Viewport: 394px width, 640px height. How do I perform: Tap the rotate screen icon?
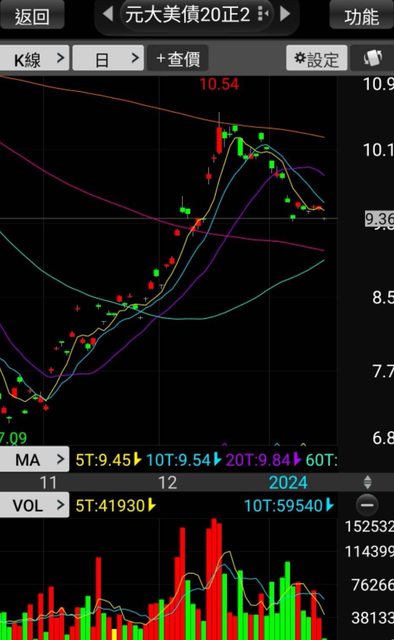[372, 58]
